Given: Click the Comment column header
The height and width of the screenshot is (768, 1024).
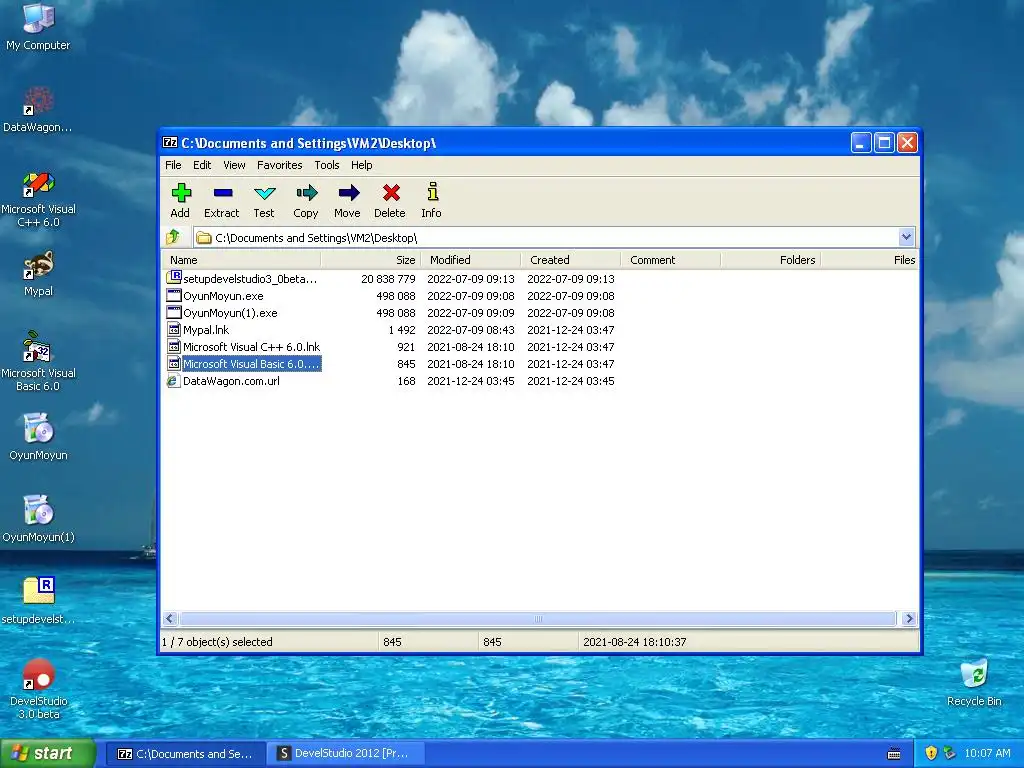Looking at the screenshot, I should coord(671,260).
